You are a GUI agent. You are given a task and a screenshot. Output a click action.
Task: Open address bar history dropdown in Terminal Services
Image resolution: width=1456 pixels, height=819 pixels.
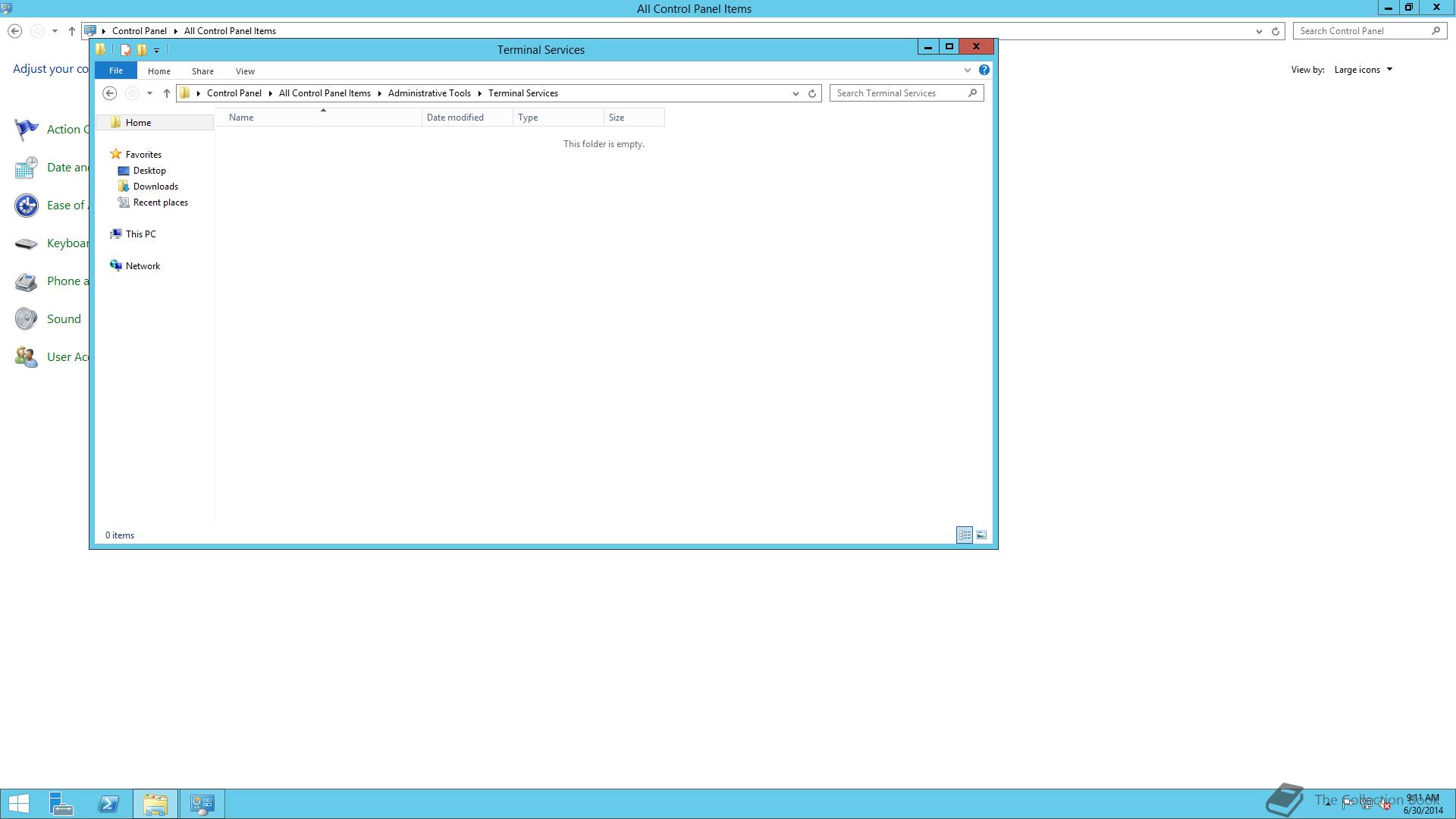coord(795,94)
